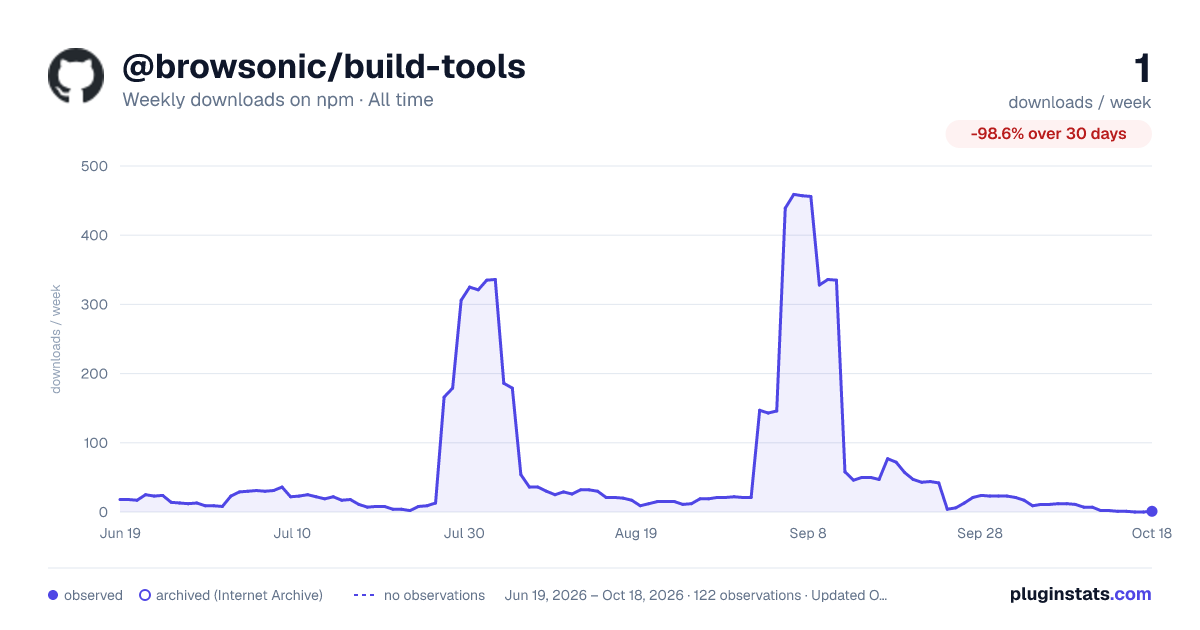
Task: Click the 'Sep 8' x-axis label
Action: click(x=808, y=533)
